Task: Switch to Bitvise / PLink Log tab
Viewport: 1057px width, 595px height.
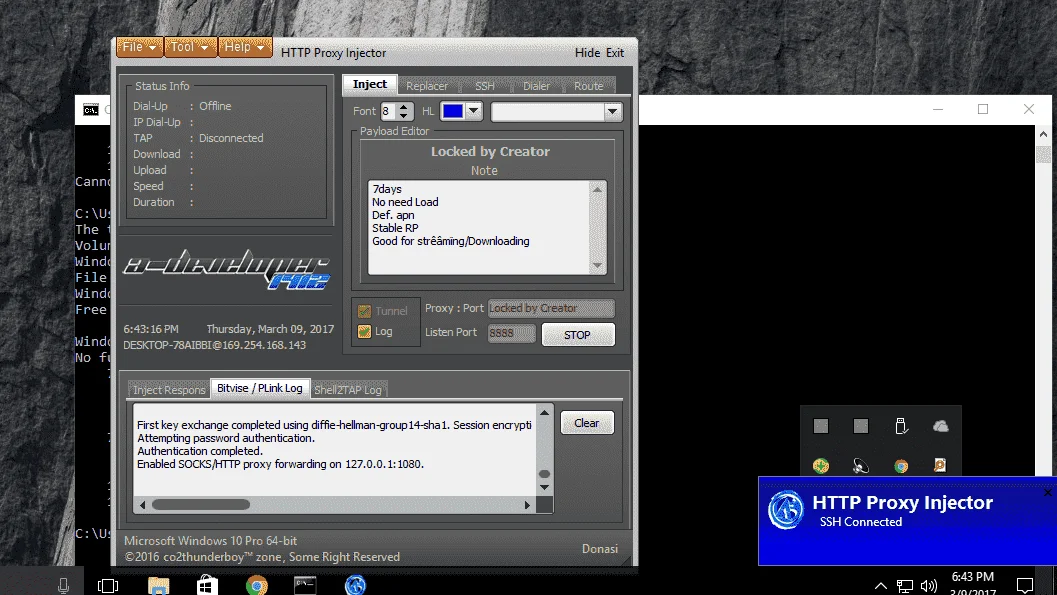Action: coord(260,388)
